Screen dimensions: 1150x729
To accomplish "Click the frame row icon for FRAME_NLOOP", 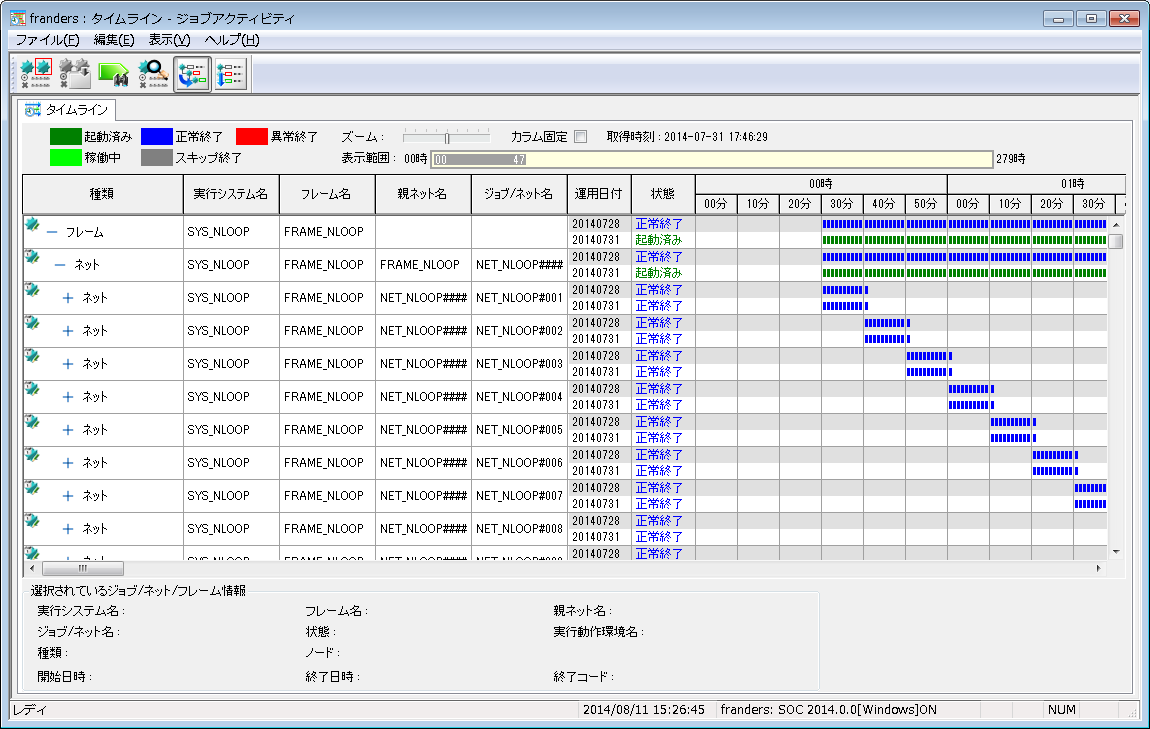I will [x=32, y=224].
